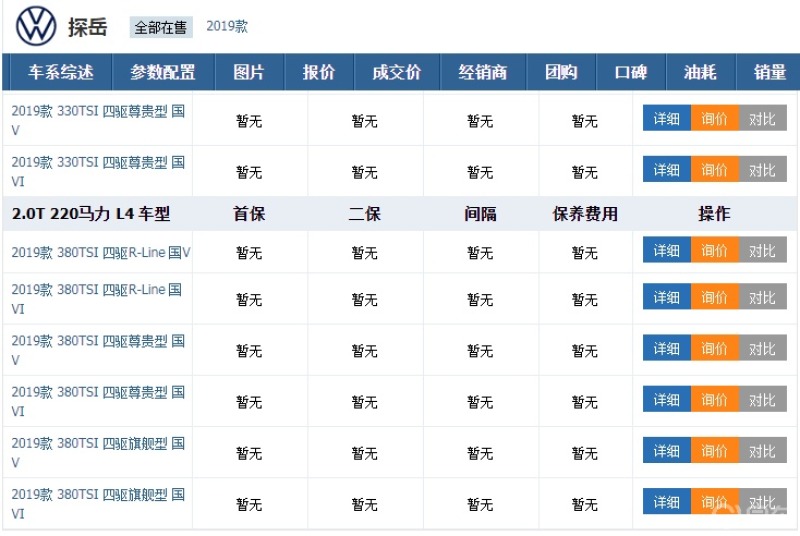The height and width of the screenshot is (536, 800).
Task: Open the 经销商 navigation tab
Action: (x=483, y=72)
